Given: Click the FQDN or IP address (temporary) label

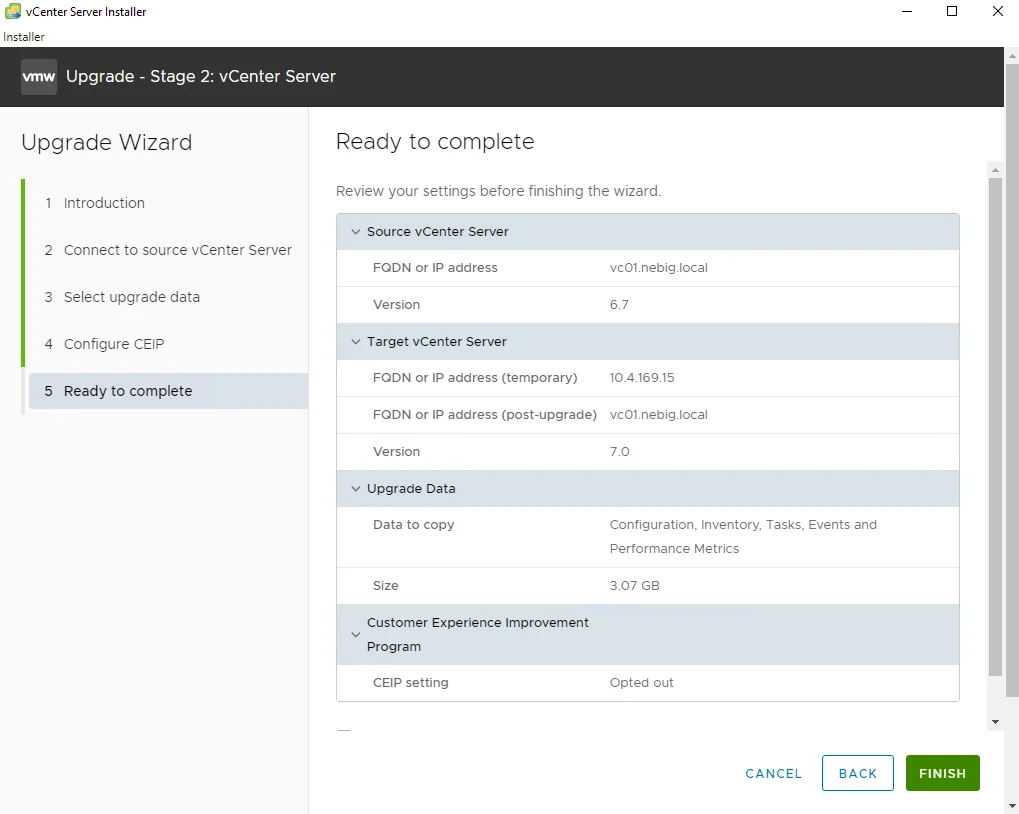Looking at the screenshot, I should point(475,377).
